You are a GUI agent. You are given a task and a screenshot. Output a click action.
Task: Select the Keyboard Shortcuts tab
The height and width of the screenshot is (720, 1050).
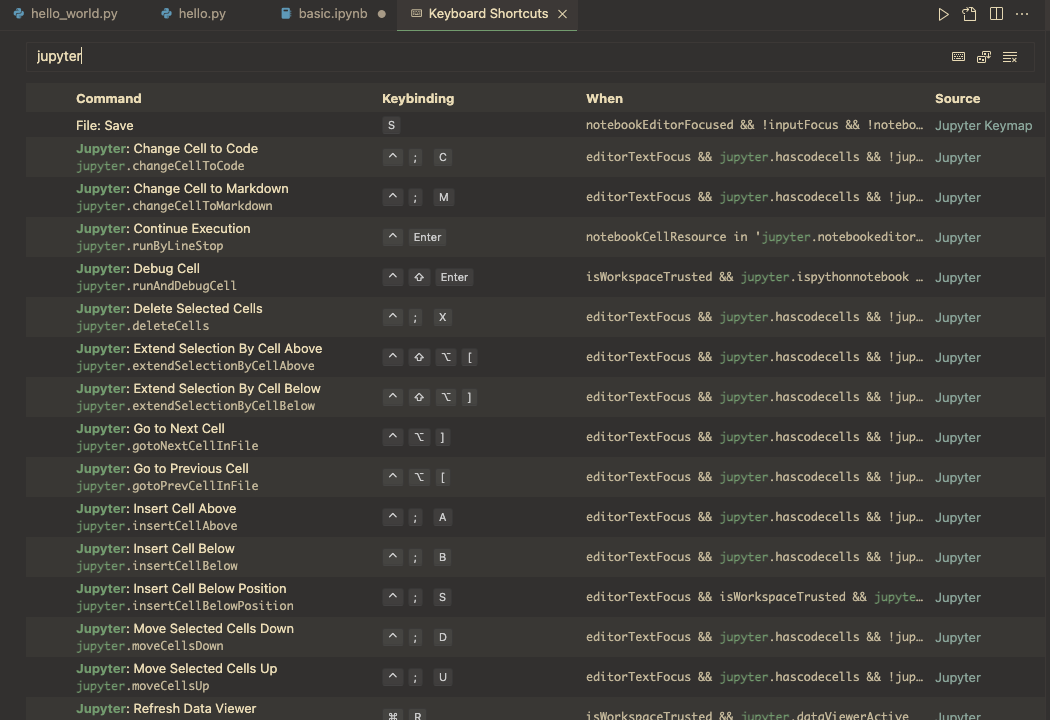click(488, 14)
